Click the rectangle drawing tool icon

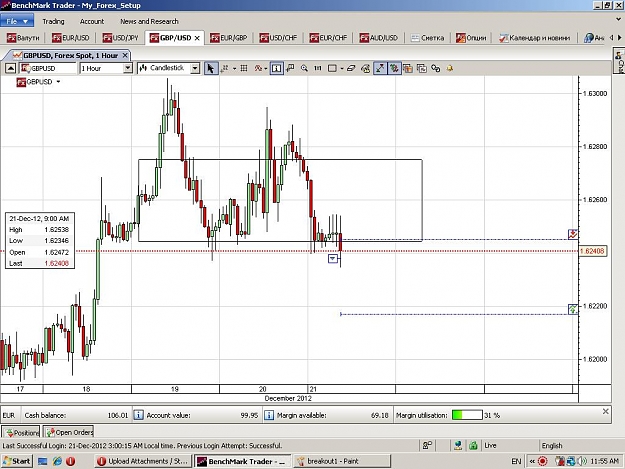332,69
